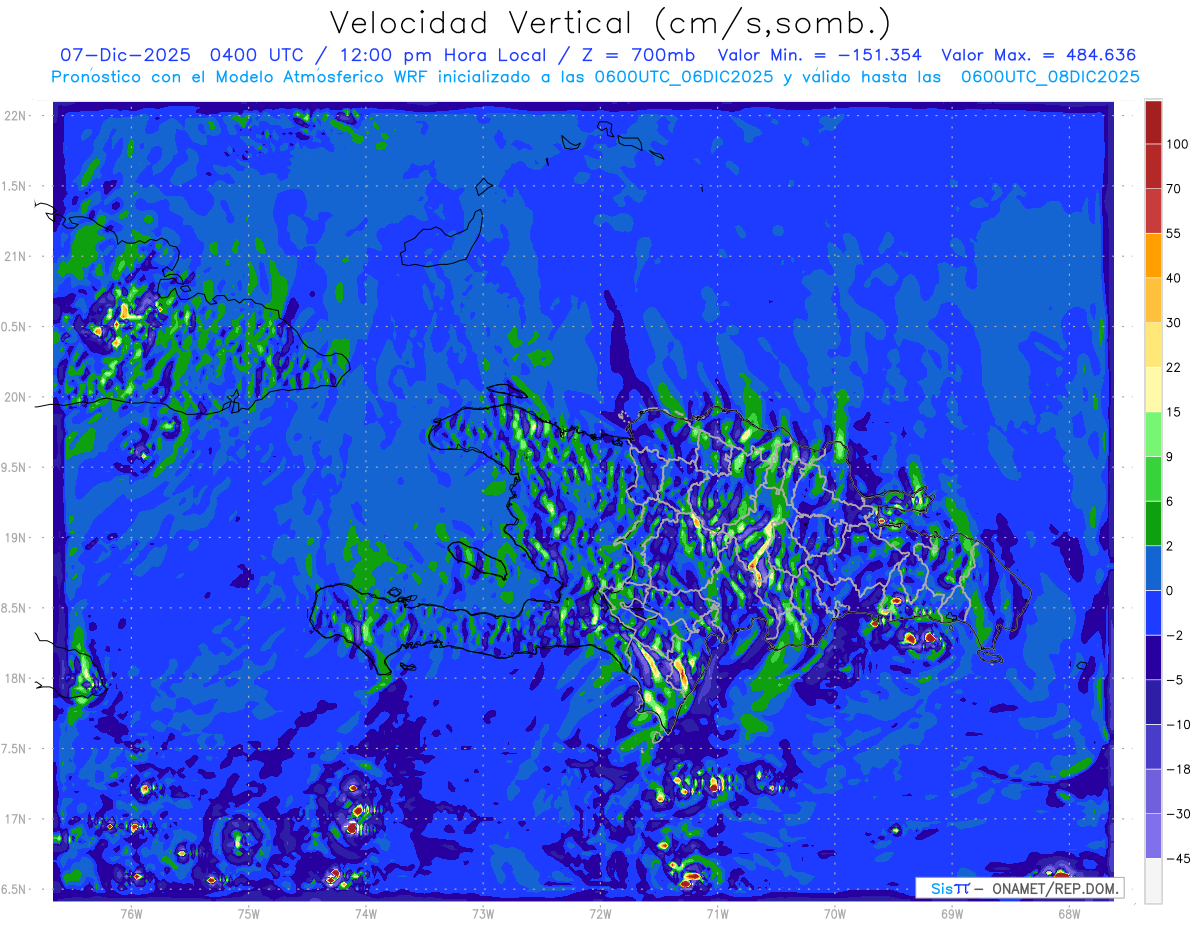Image resolution: width=1200 pixels, height=927 pixels.
Task: Click the '19N' latitude label
Action: click(x=16, y=538)
